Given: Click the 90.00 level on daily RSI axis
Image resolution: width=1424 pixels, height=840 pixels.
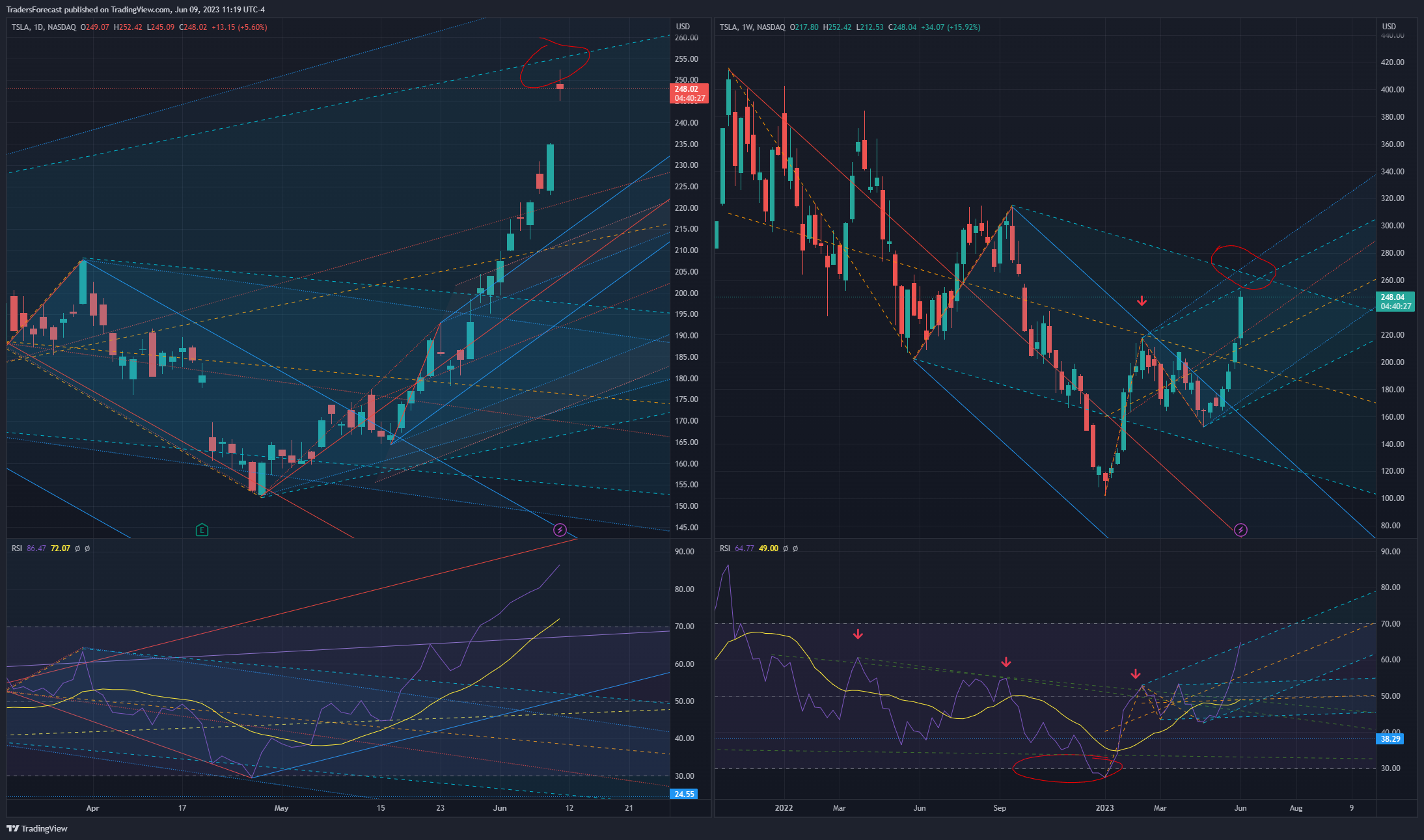Looking at the screenshot, I should [x=685, y=552].
